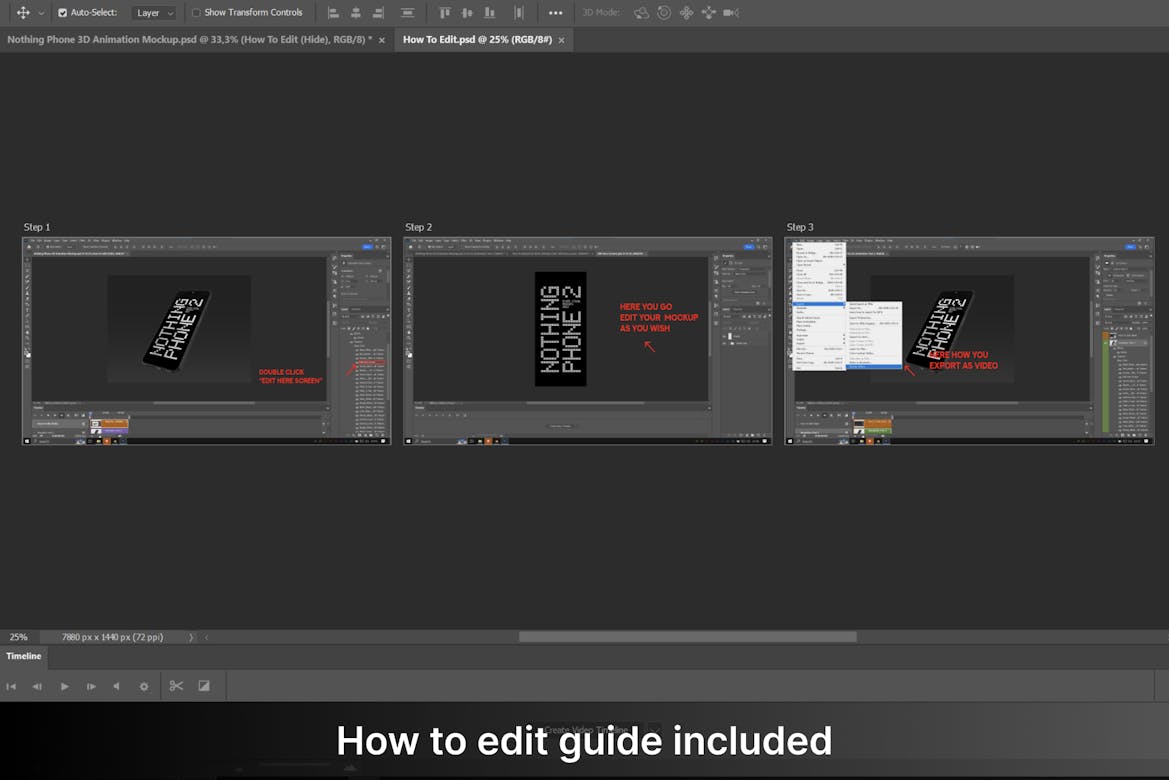This screenshot has height=780, width=1169.
Task: Click the align top edges icon
Action: [x=444, y=13]
